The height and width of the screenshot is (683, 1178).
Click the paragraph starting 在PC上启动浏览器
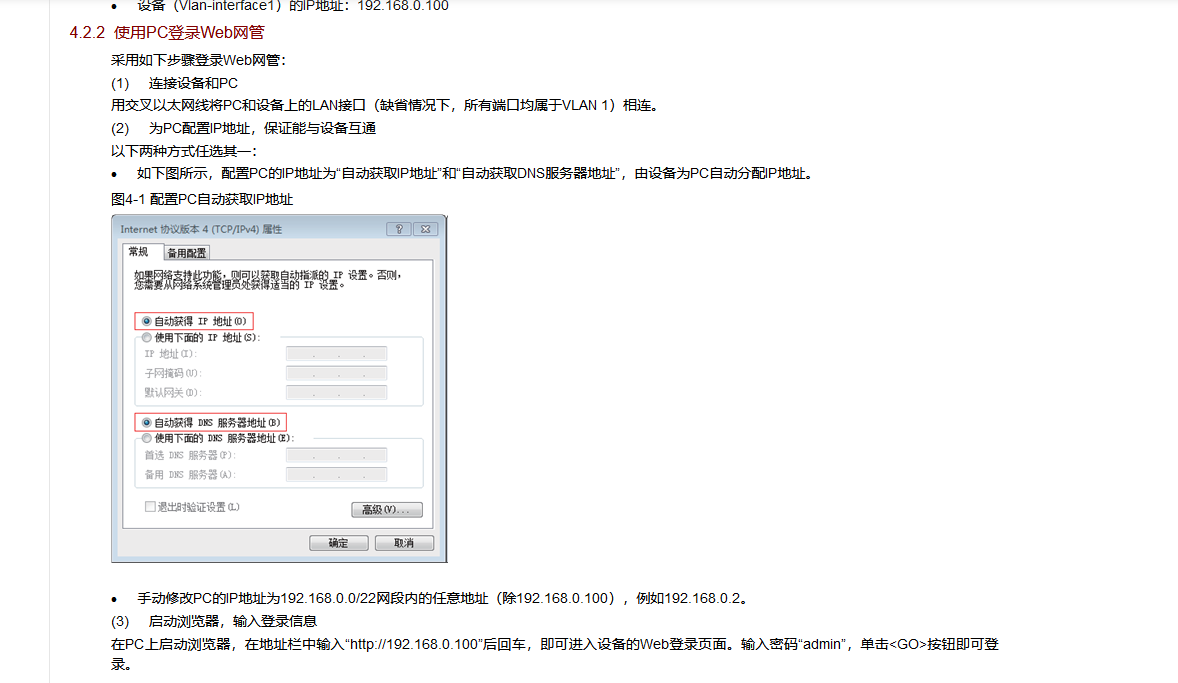[x=554, y=654]
